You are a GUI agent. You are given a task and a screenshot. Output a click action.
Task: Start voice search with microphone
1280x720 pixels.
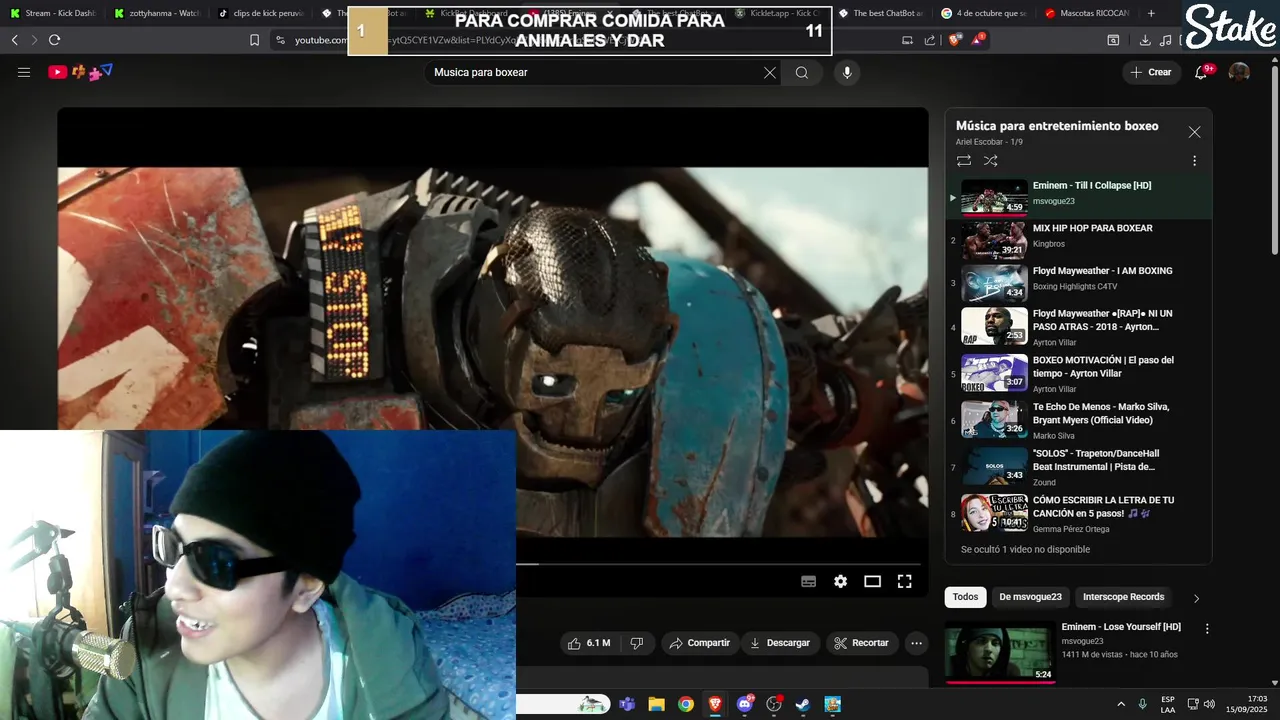[x=847, y=72]
